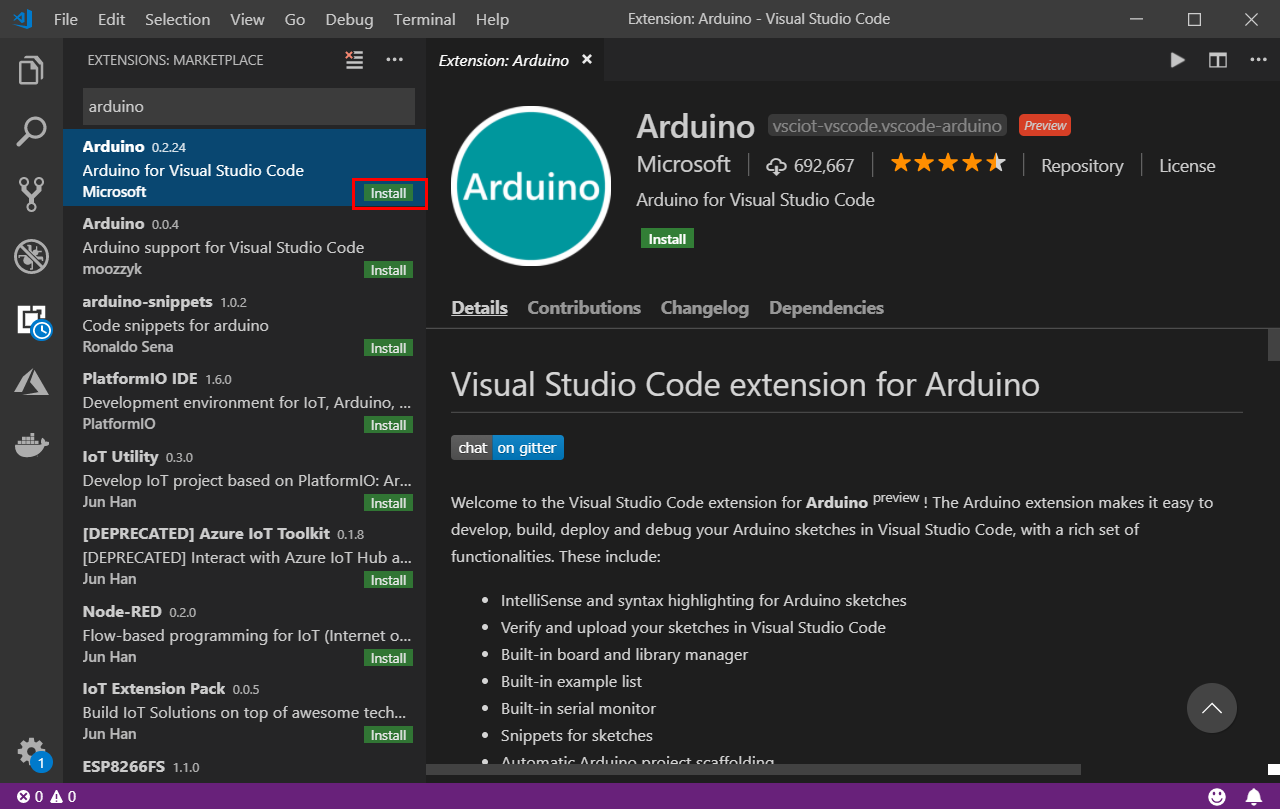Open notifications bell in status bar
The height and width of the screenshot is (809, 1280).
1253,797
